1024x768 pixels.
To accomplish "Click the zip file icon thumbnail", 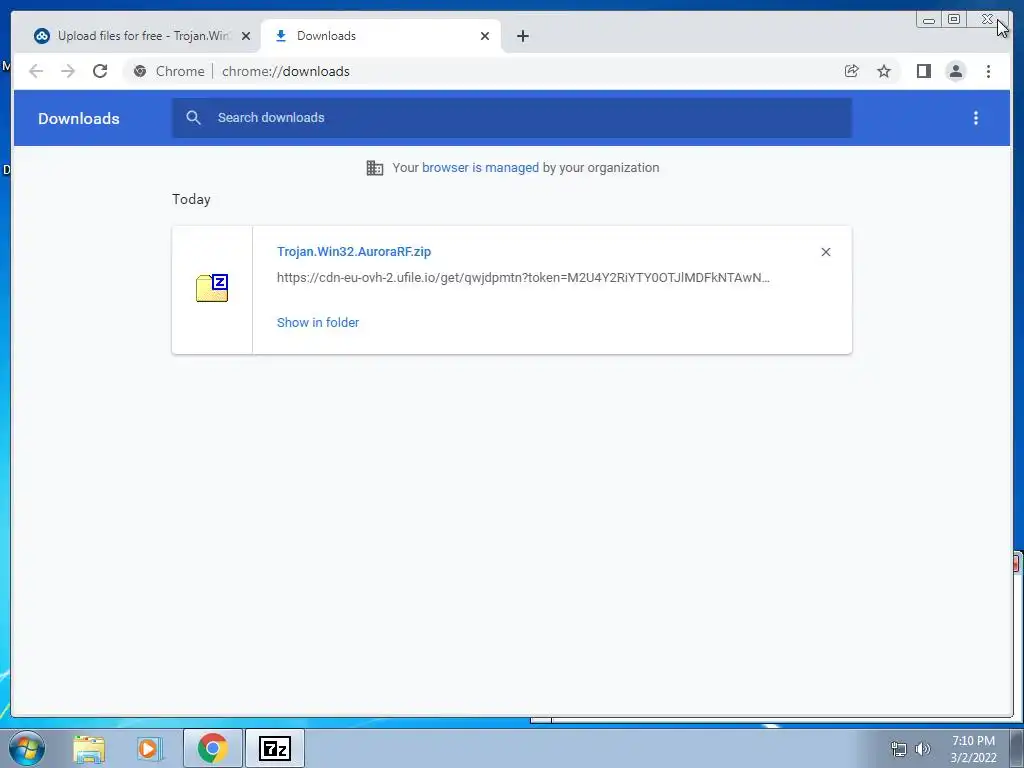I will click(x=212, y=288).
